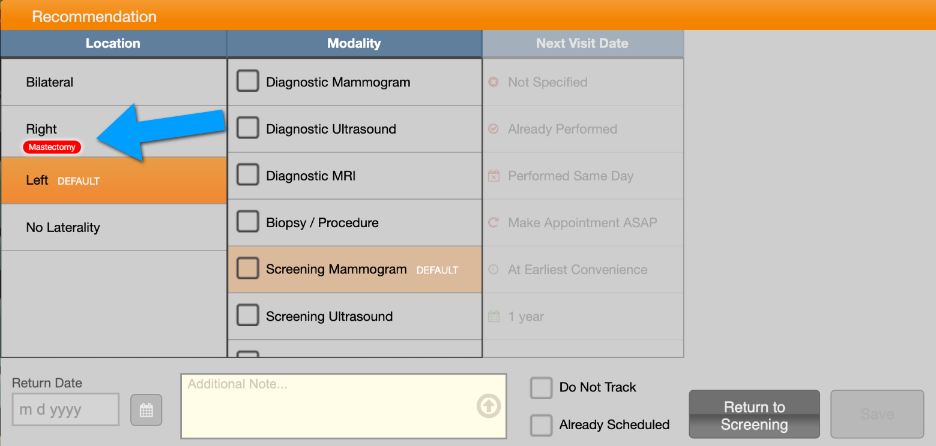Click the At Earliest Convenience clock icon
Viewport: 936px width, 446px height.
[493, 269]
